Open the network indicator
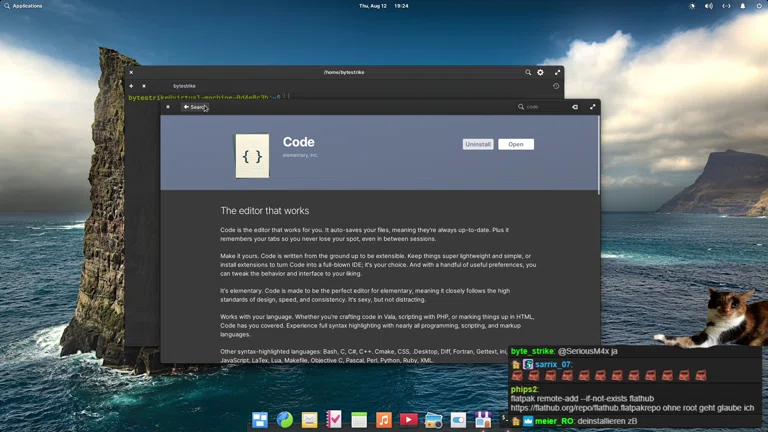The image size is (768, 432). 726,6
